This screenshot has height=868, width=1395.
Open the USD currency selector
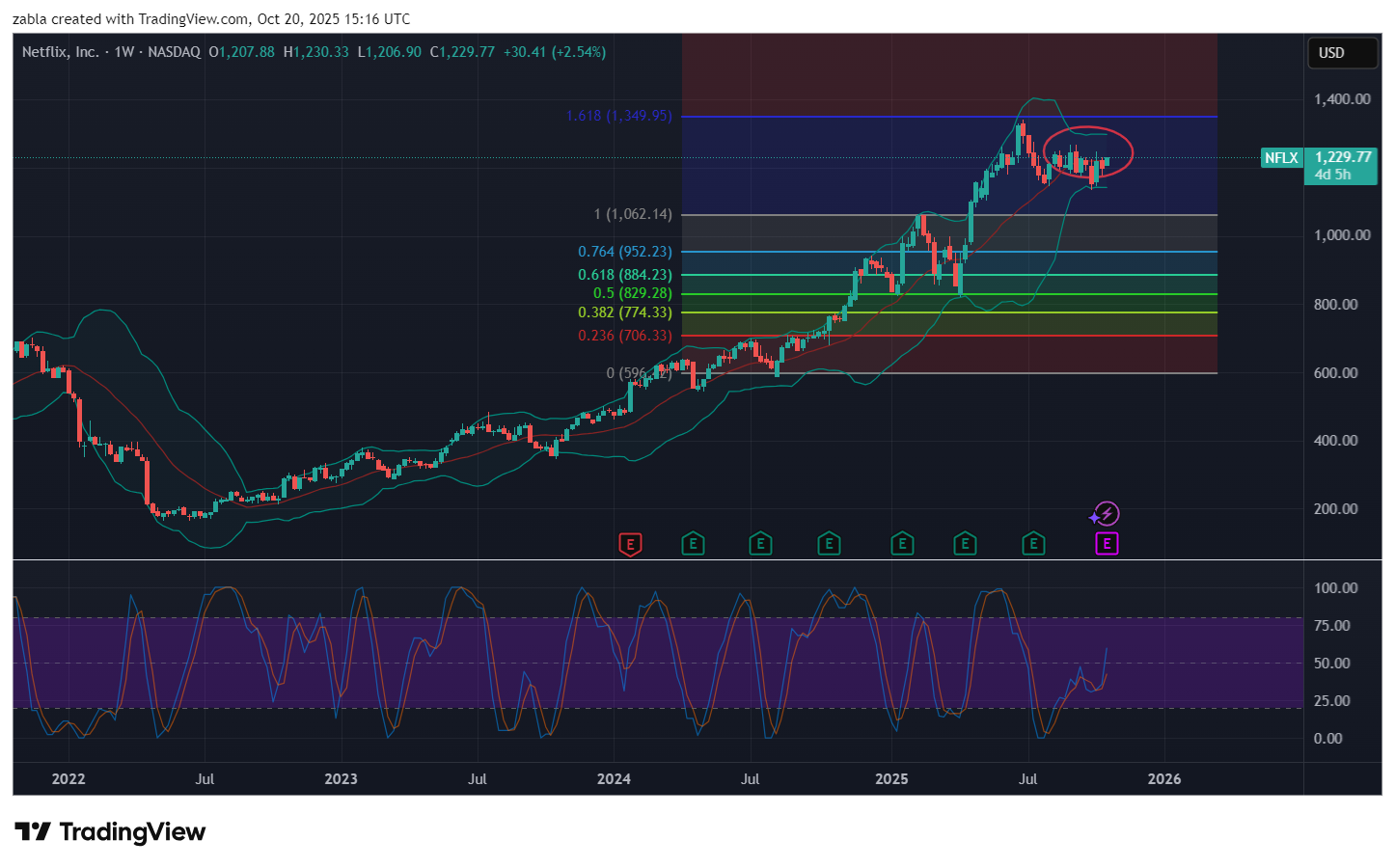[1341, 53]
